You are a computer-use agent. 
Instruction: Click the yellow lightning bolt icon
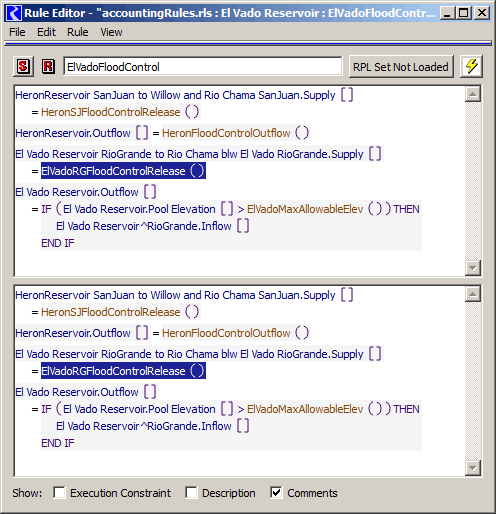471,66
